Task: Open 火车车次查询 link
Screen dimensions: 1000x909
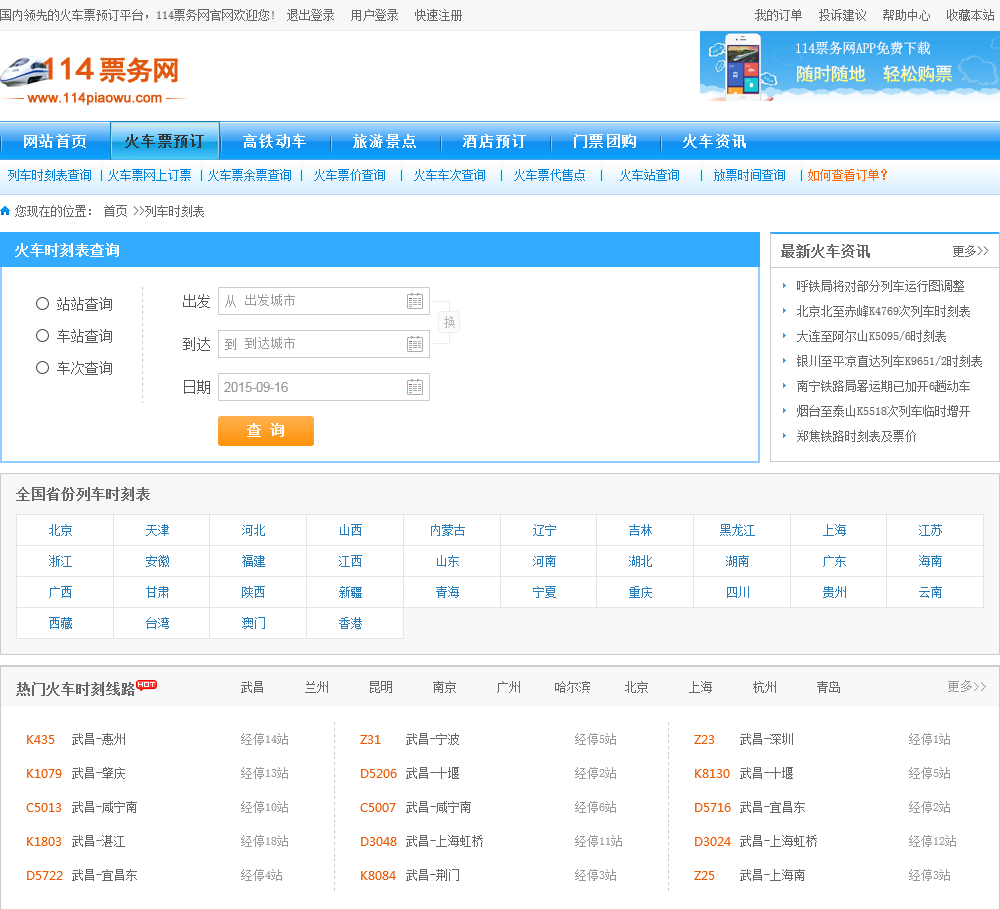Action: 450,175
